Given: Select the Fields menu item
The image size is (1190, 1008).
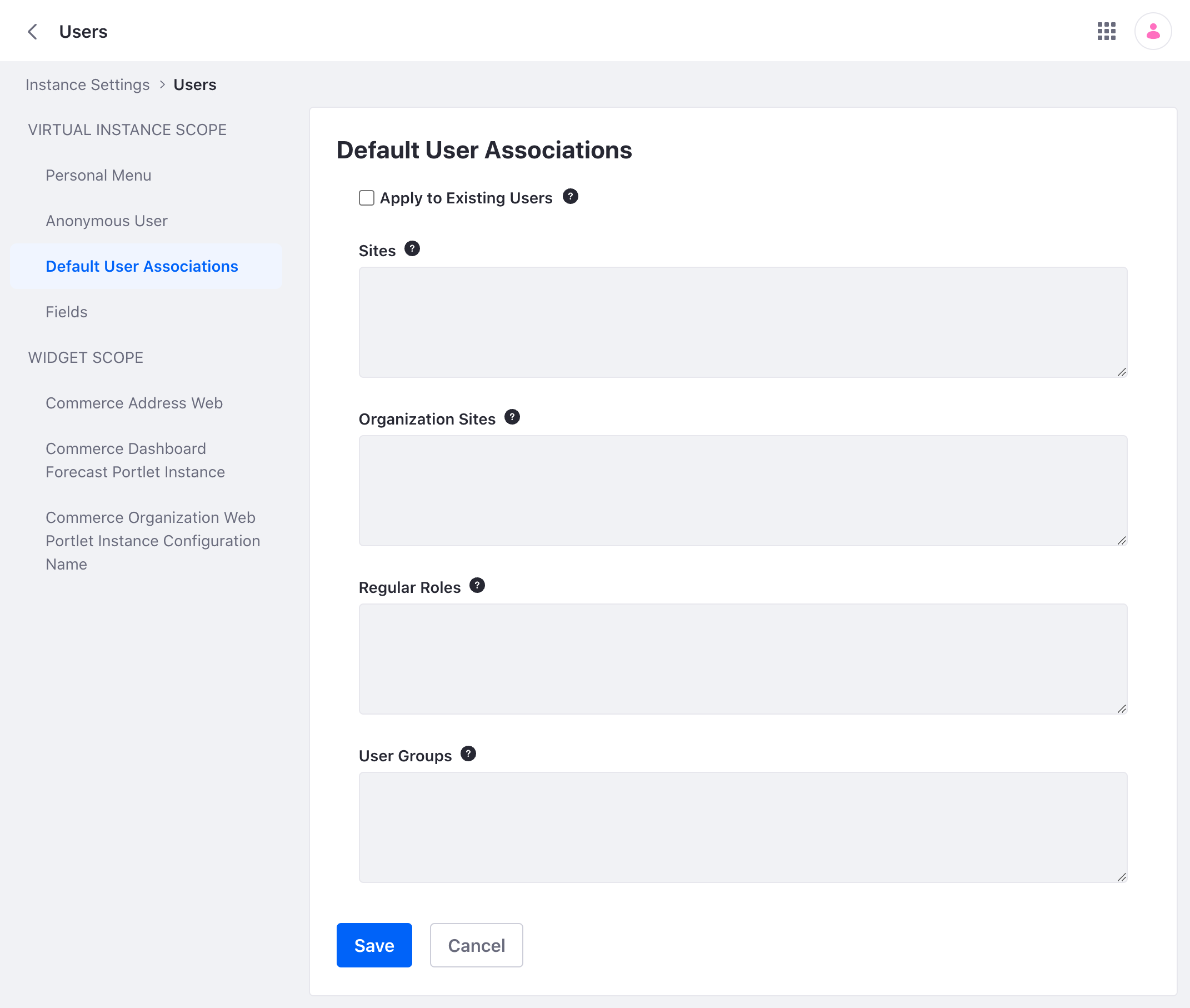Looking at the screenshot, I should [66, 312].
